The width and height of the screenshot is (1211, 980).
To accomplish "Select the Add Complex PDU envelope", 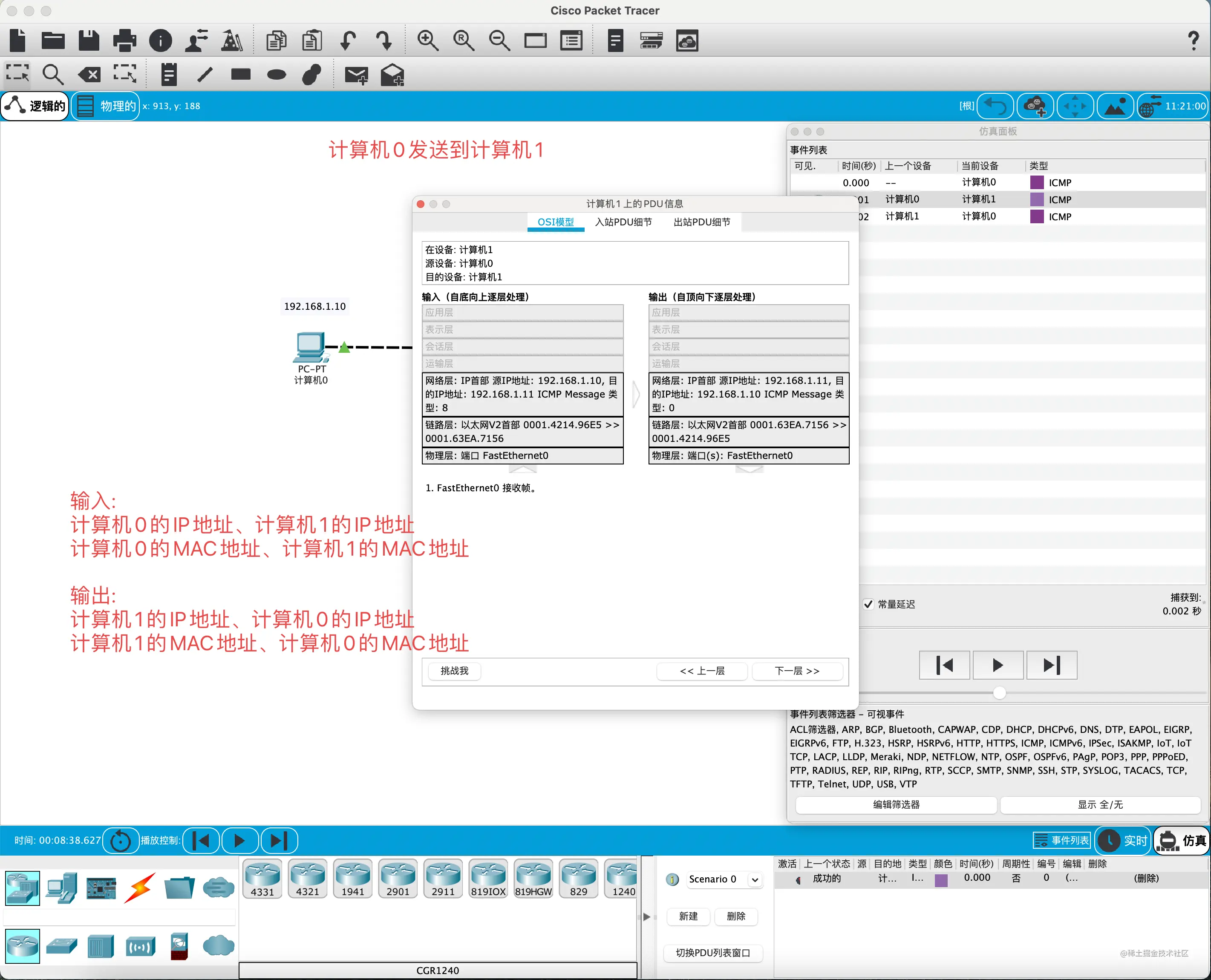I will click(x=392, y=75).
